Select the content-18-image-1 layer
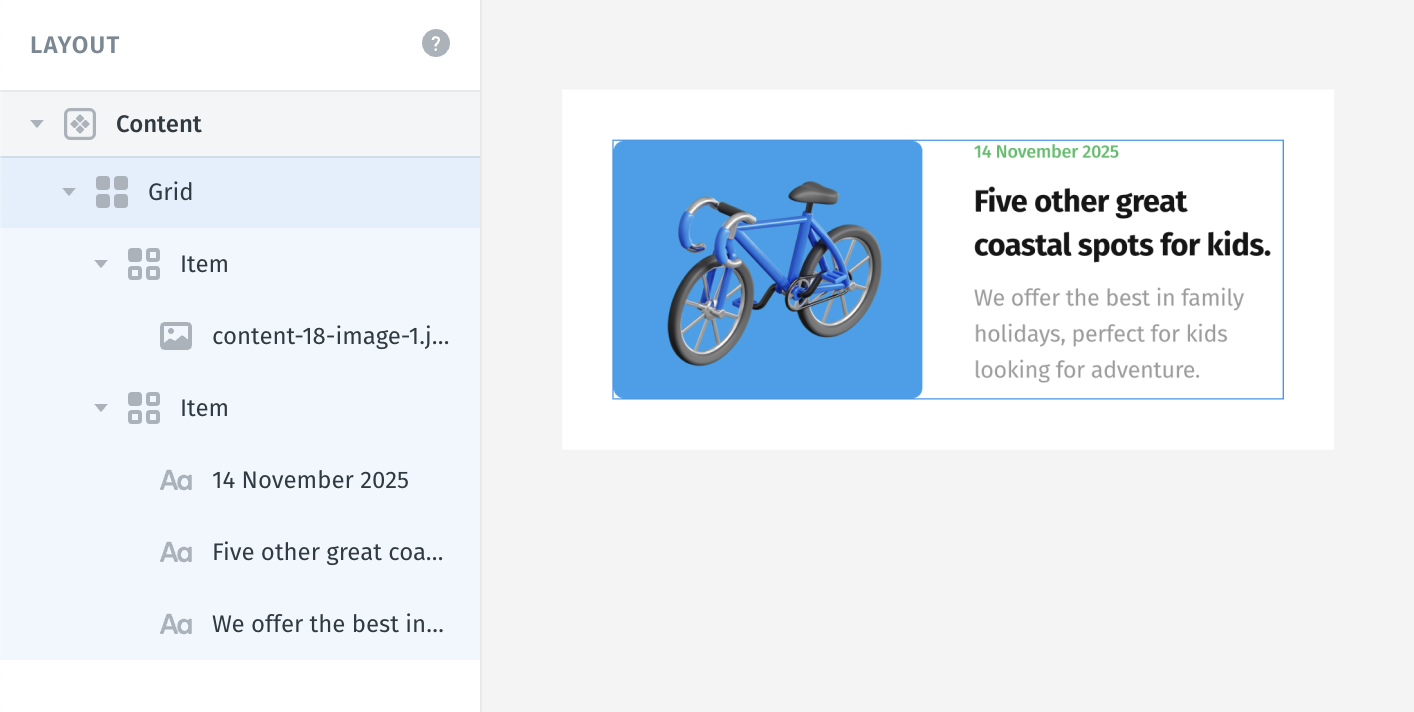 (x=240, y=336)
